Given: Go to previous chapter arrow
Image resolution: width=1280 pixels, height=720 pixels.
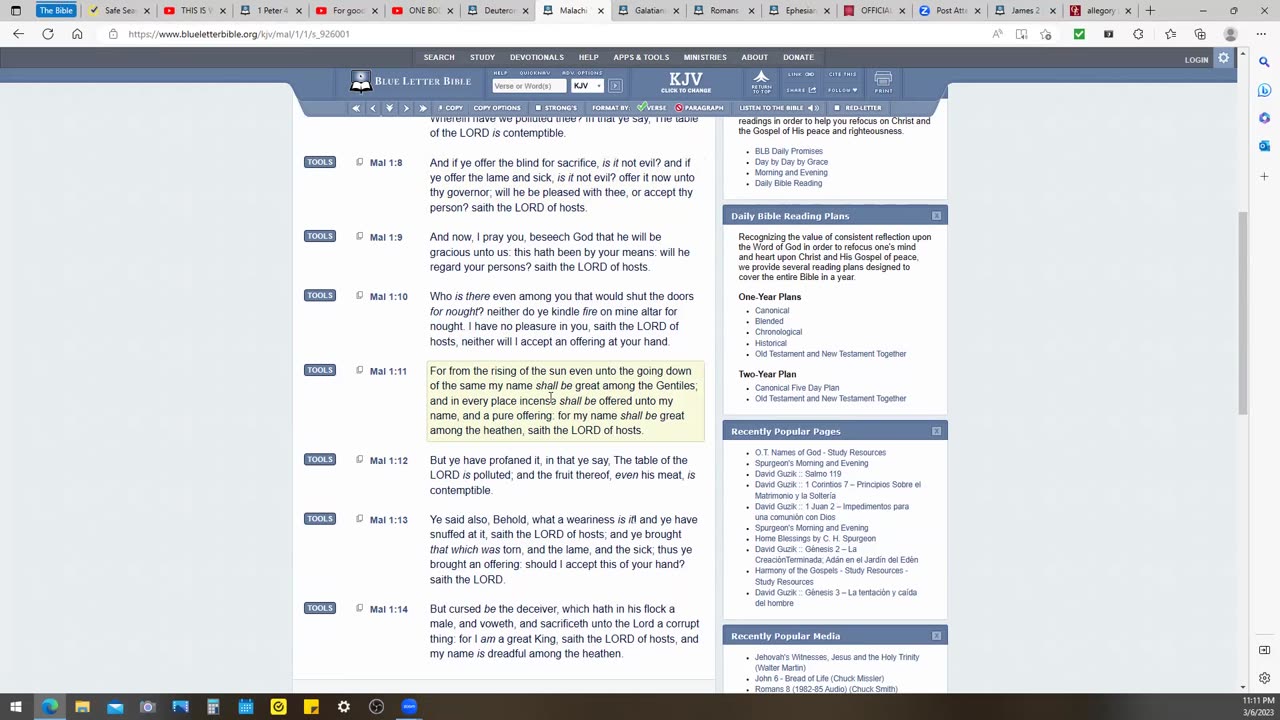Looking at the screenshot, I should tap(373, 108).
